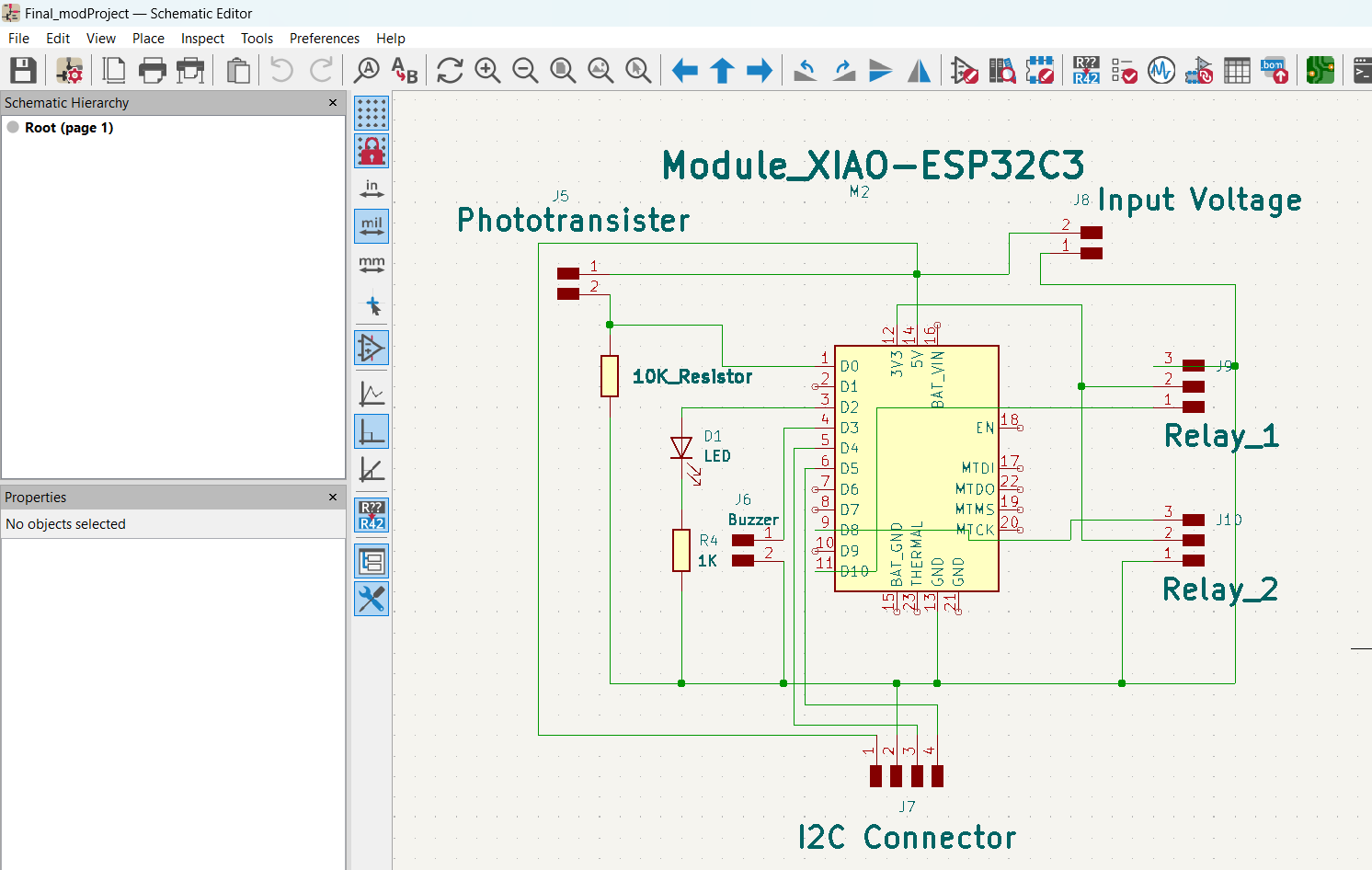
Task: Open the Help menu
Action: (x=391, y=39)
